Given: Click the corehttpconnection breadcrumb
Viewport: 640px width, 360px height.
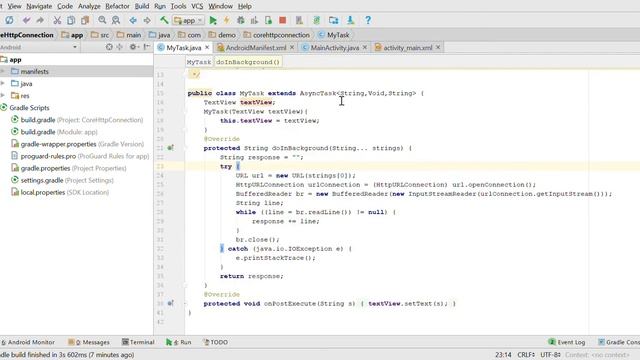Looking at the screenshot, I should pyautogui.click(x=276, y=35).
